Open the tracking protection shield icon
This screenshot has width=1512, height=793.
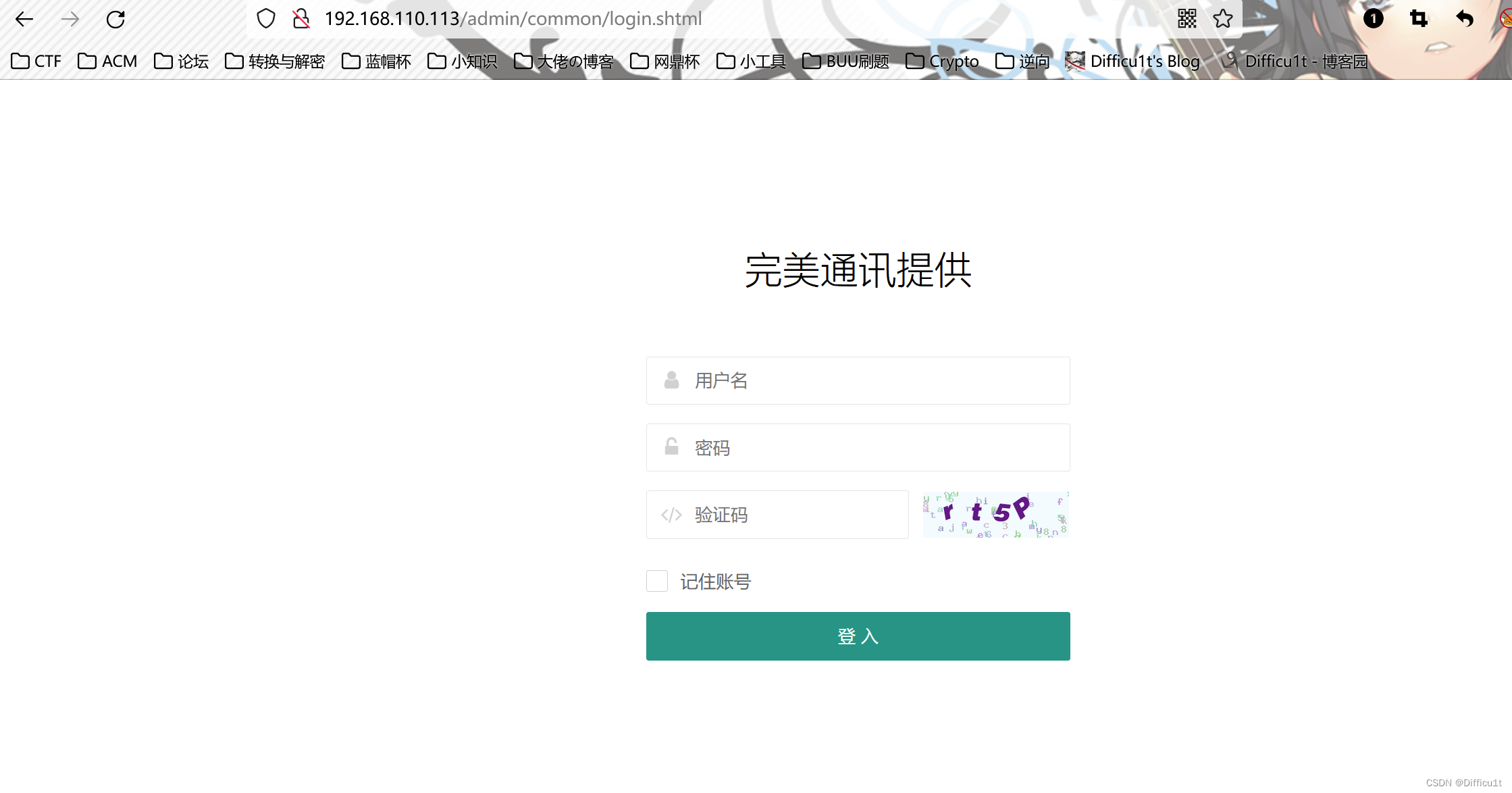click(266, 18)
